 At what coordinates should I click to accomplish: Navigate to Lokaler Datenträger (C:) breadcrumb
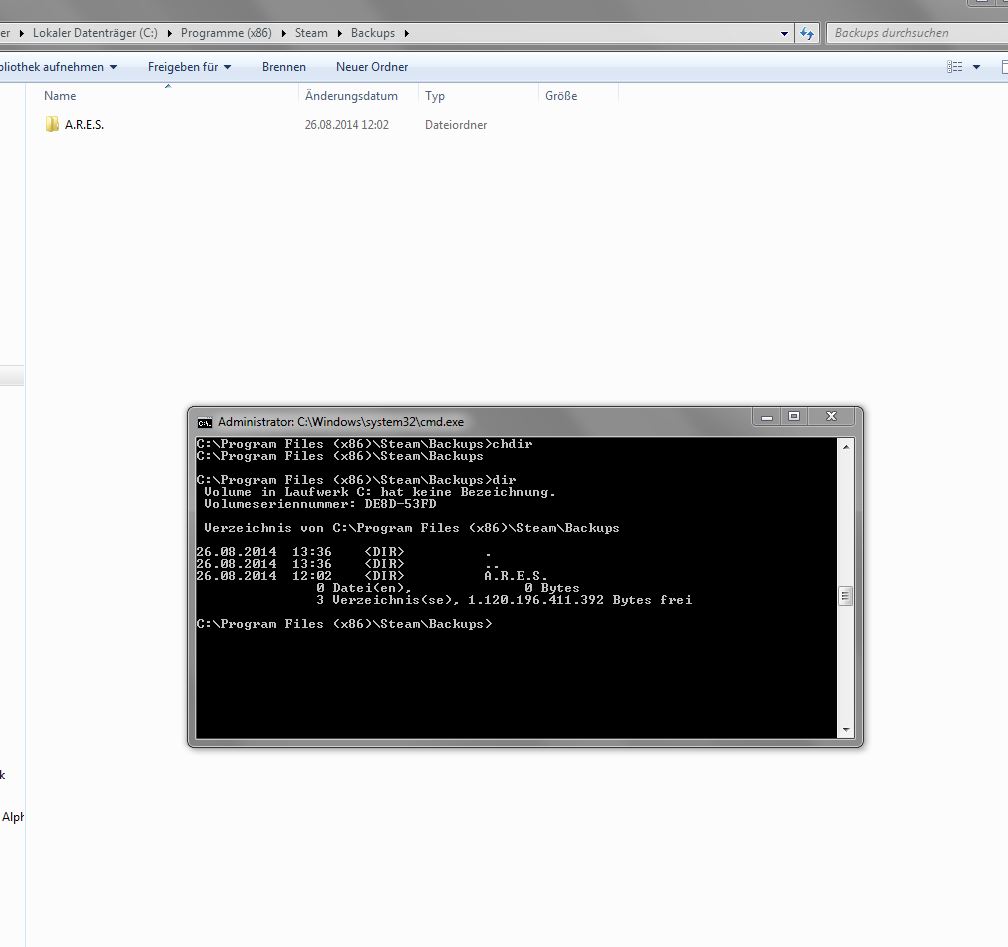coord(95,33)
